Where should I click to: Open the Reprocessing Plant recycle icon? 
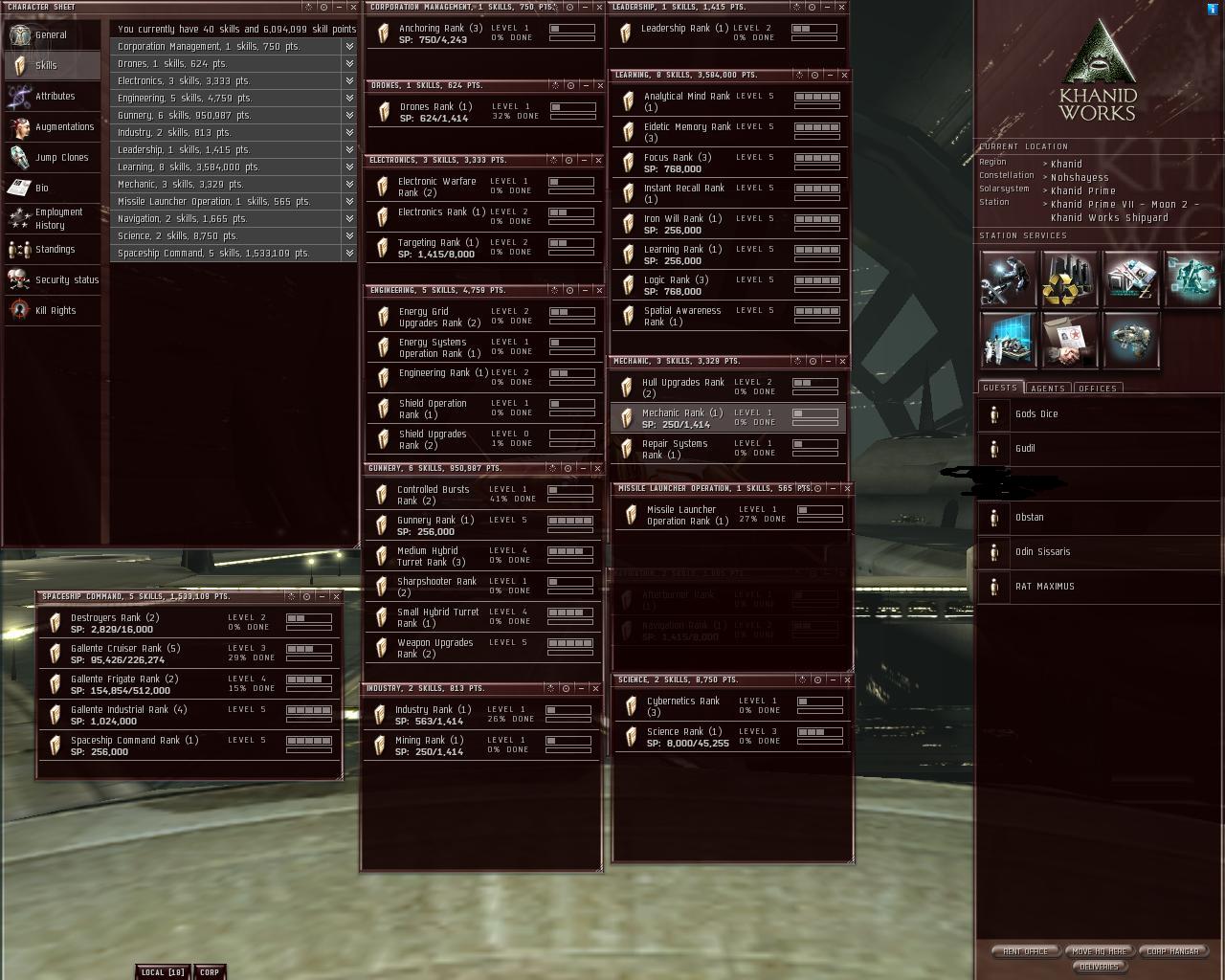tap(1069, 278)
